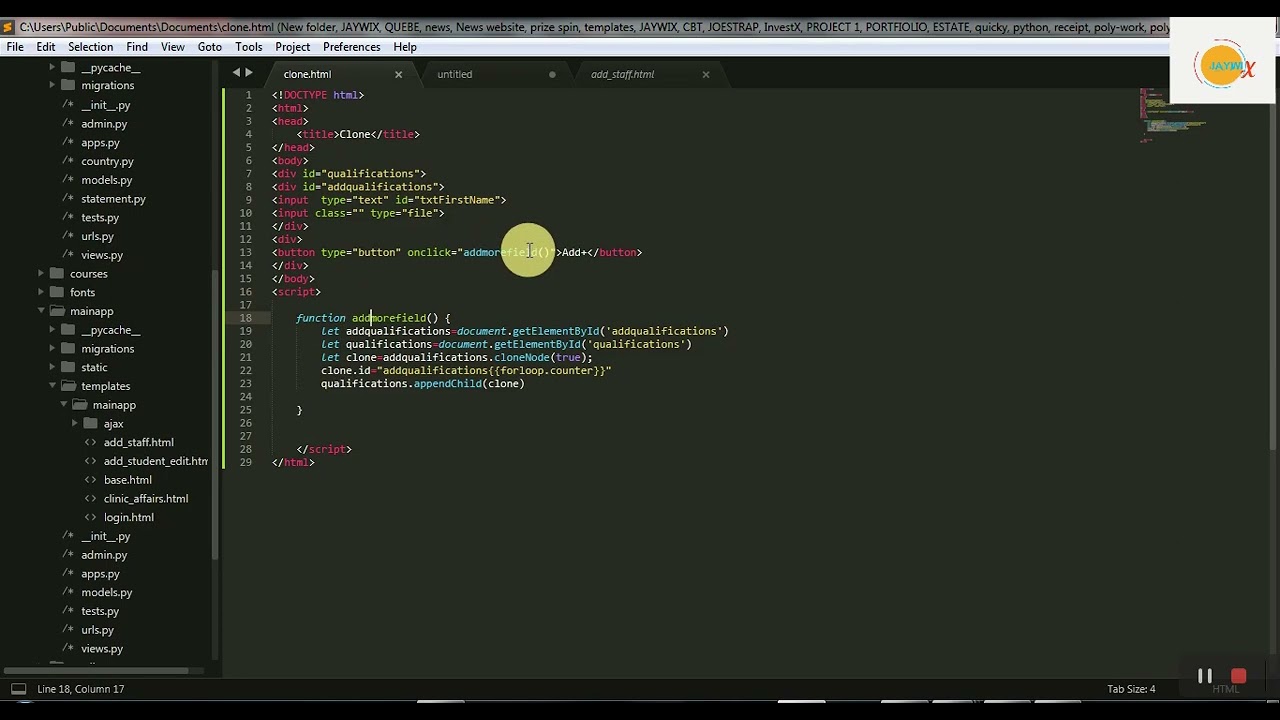Close the clone.html tab
The height and width of the screenshot is (720, 1280).
pyautogui.click(x=398, y=74)
